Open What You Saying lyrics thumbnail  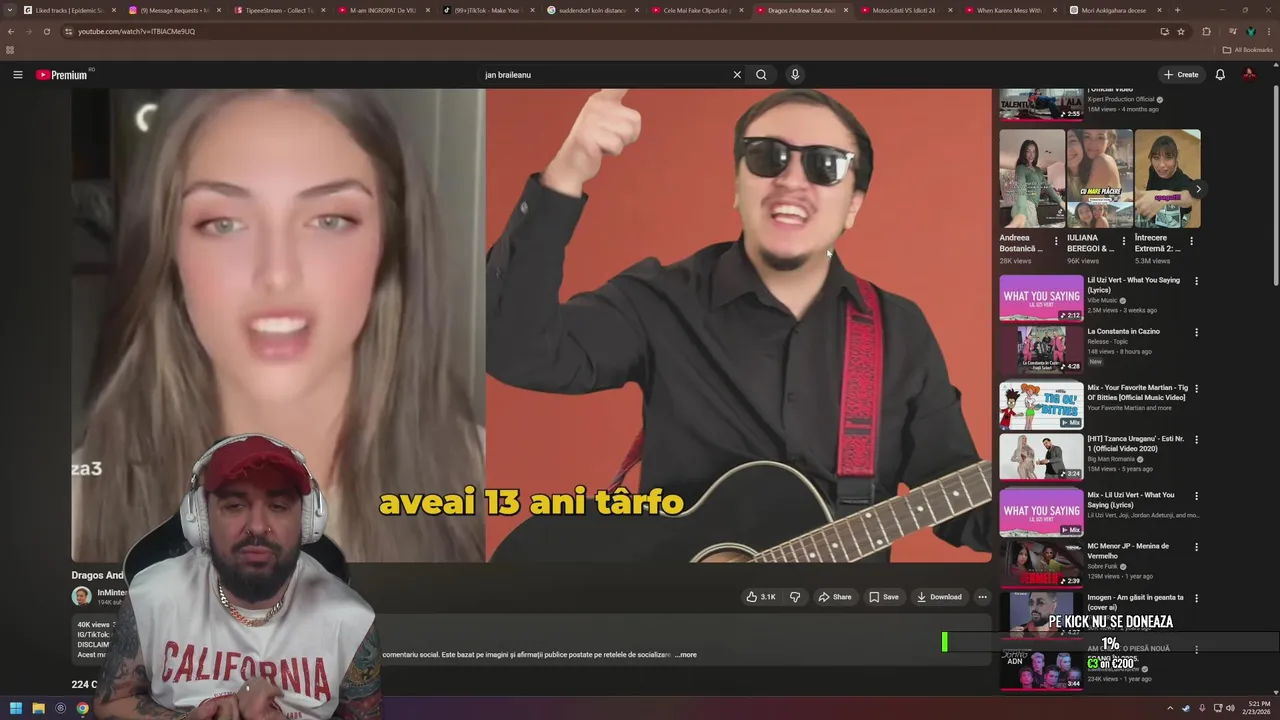pos(1041,298)
